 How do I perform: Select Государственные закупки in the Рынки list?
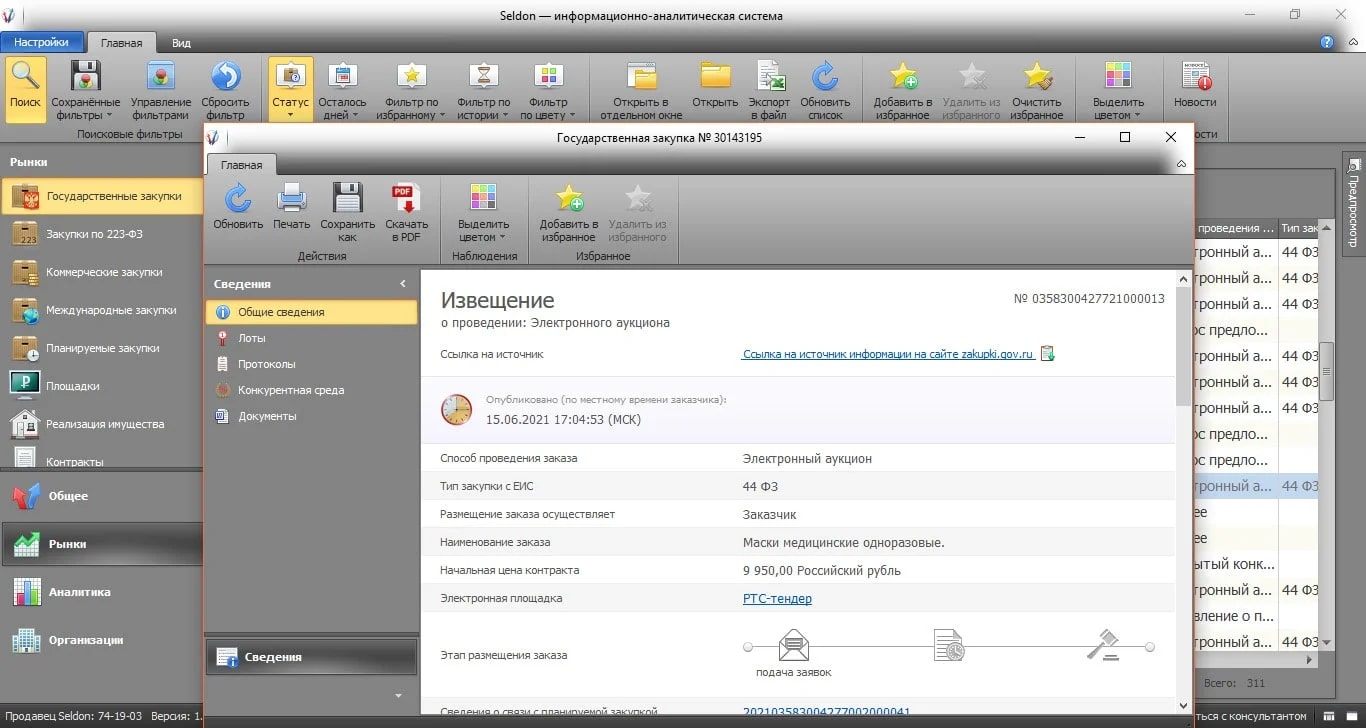102,197
